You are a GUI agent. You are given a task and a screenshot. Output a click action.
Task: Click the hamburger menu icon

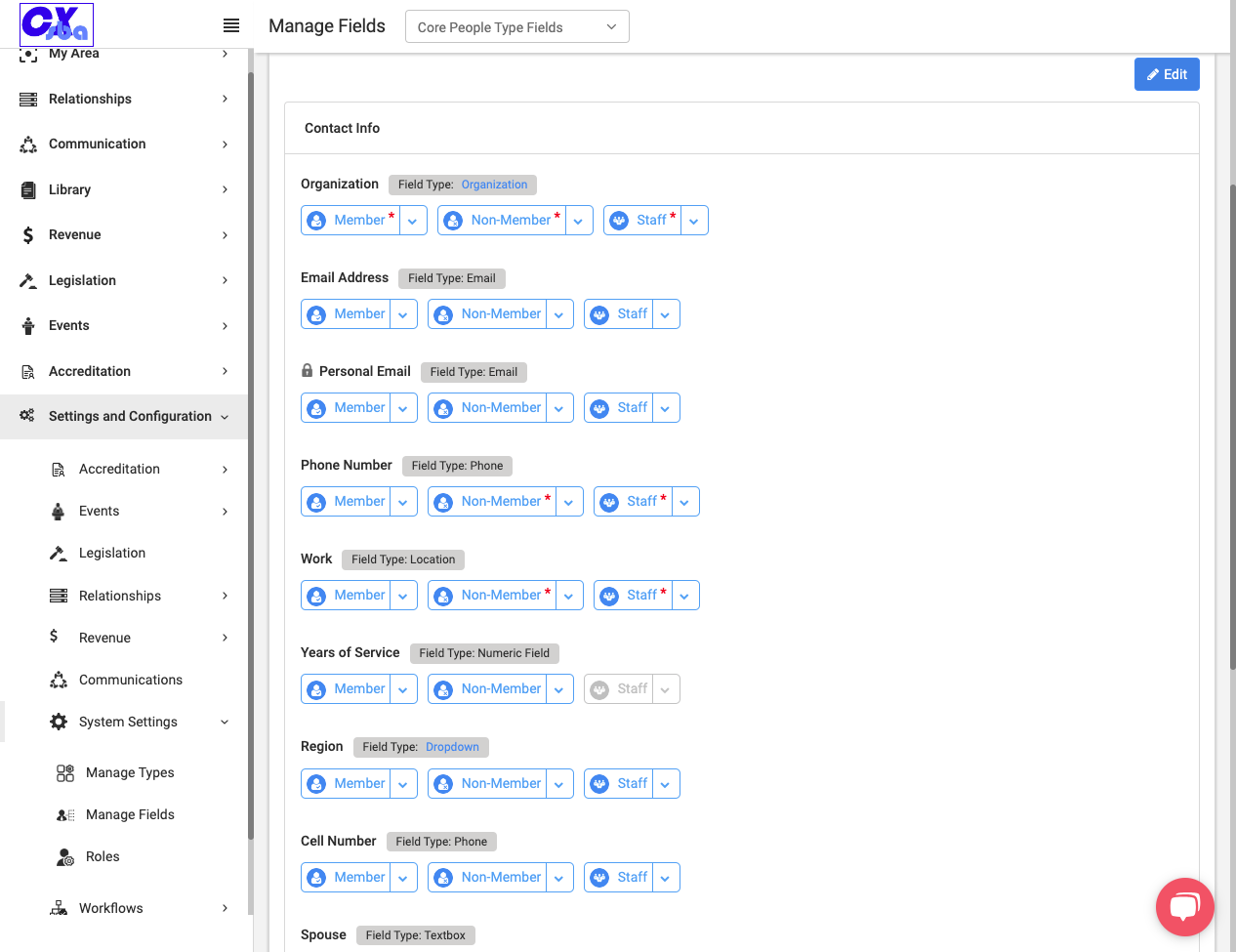point(231,25)
